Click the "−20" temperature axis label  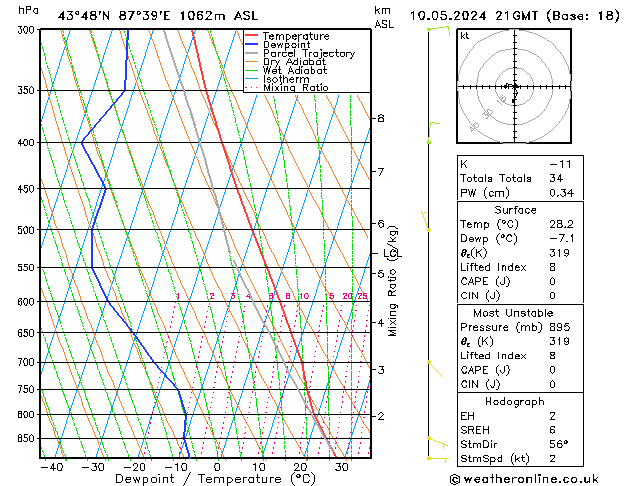134,467
